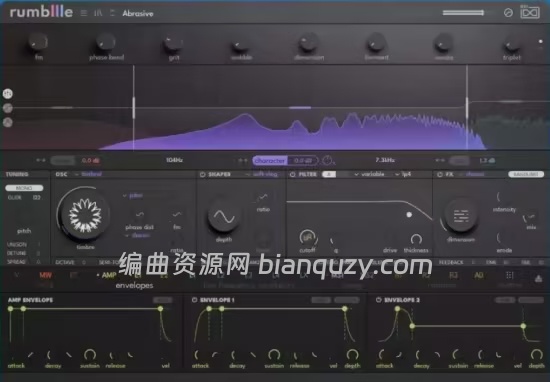Image resolution: width=550 pixels, height=382 pixels.
Task: Select the AMP envelopes tab
Action: coord(109,275)
